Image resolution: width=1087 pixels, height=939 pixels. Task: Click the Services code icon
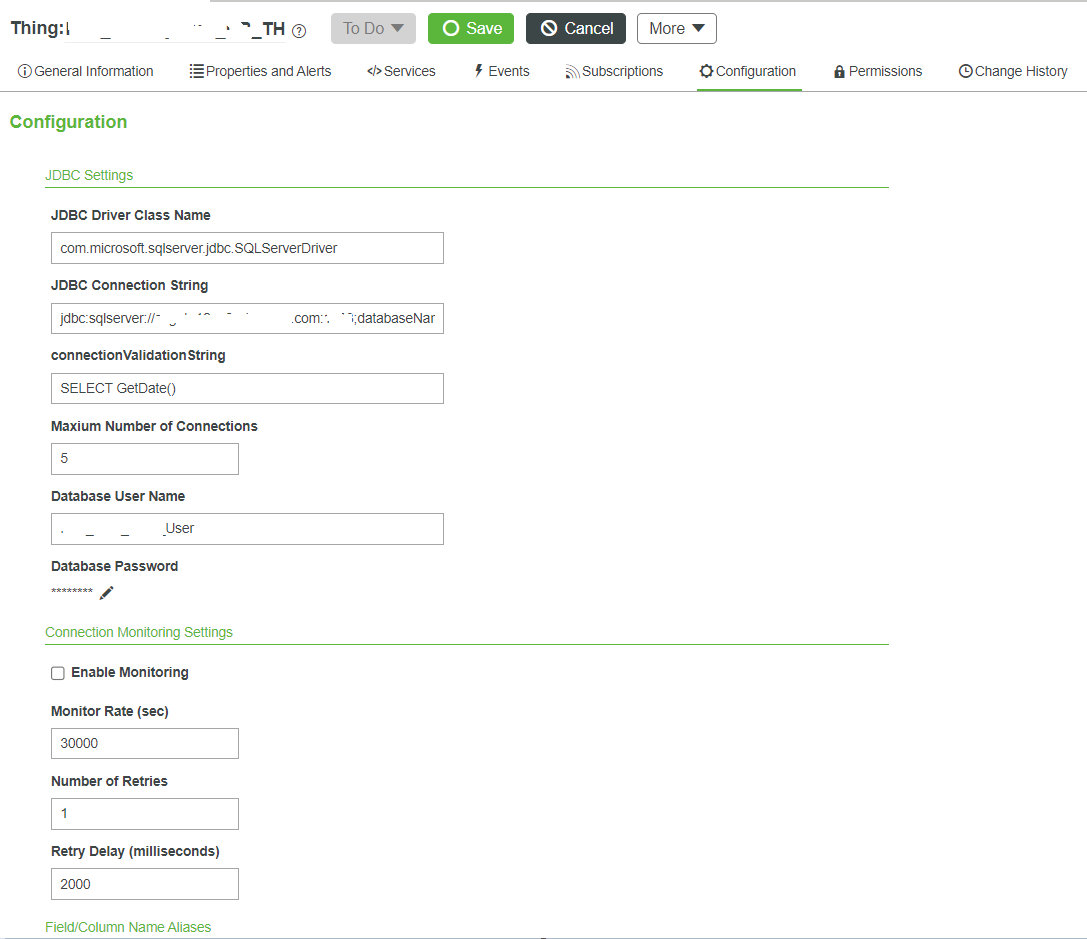click(x=376, y=71)
